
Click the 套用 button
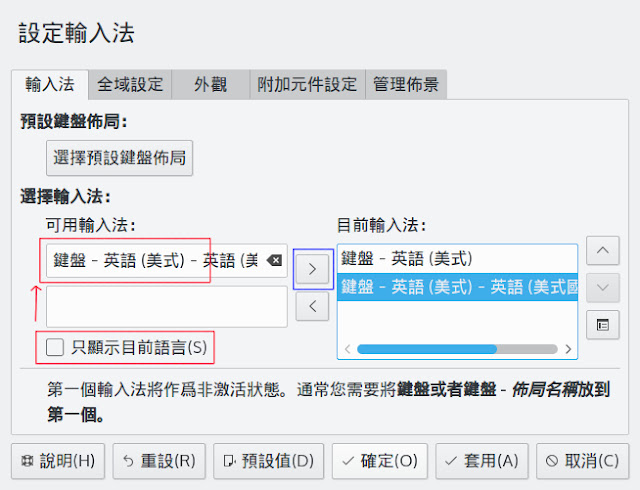[x=482, y=461]
